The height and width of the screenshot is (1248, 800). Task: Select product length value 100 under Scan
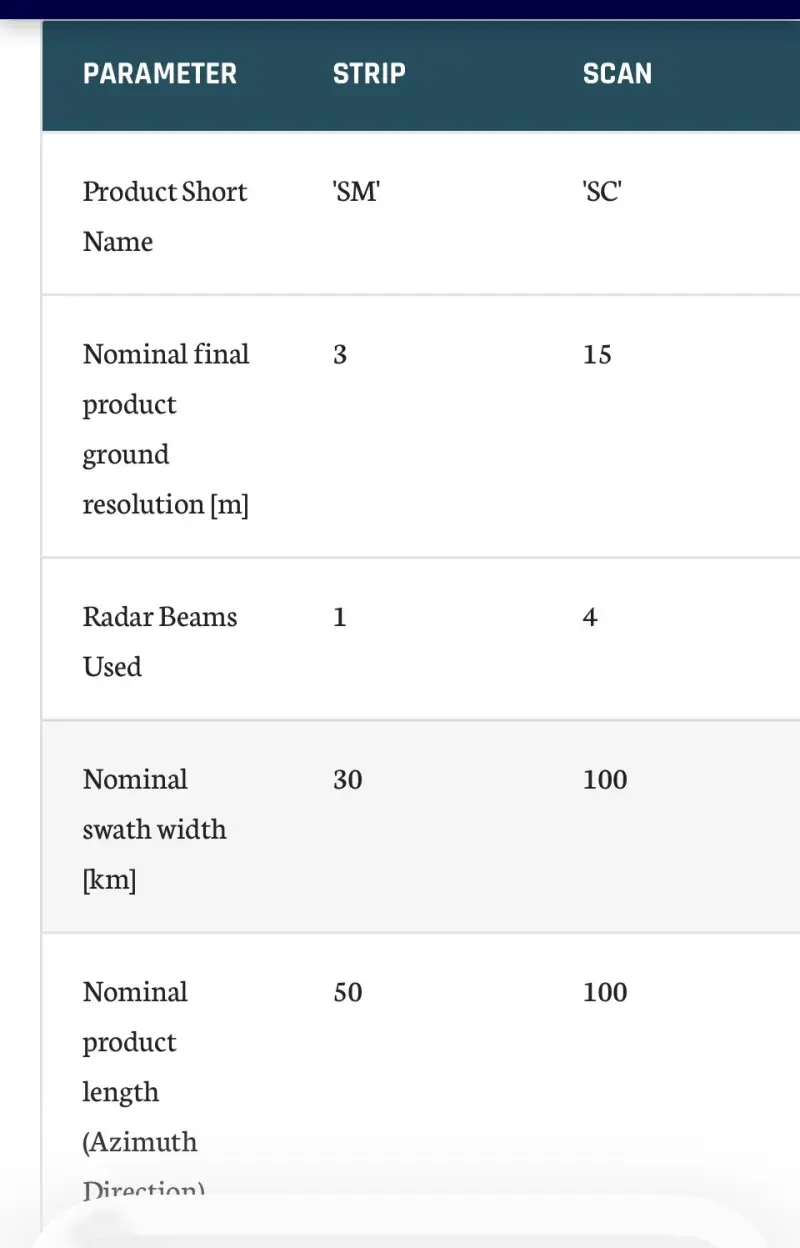click(605, 992)
